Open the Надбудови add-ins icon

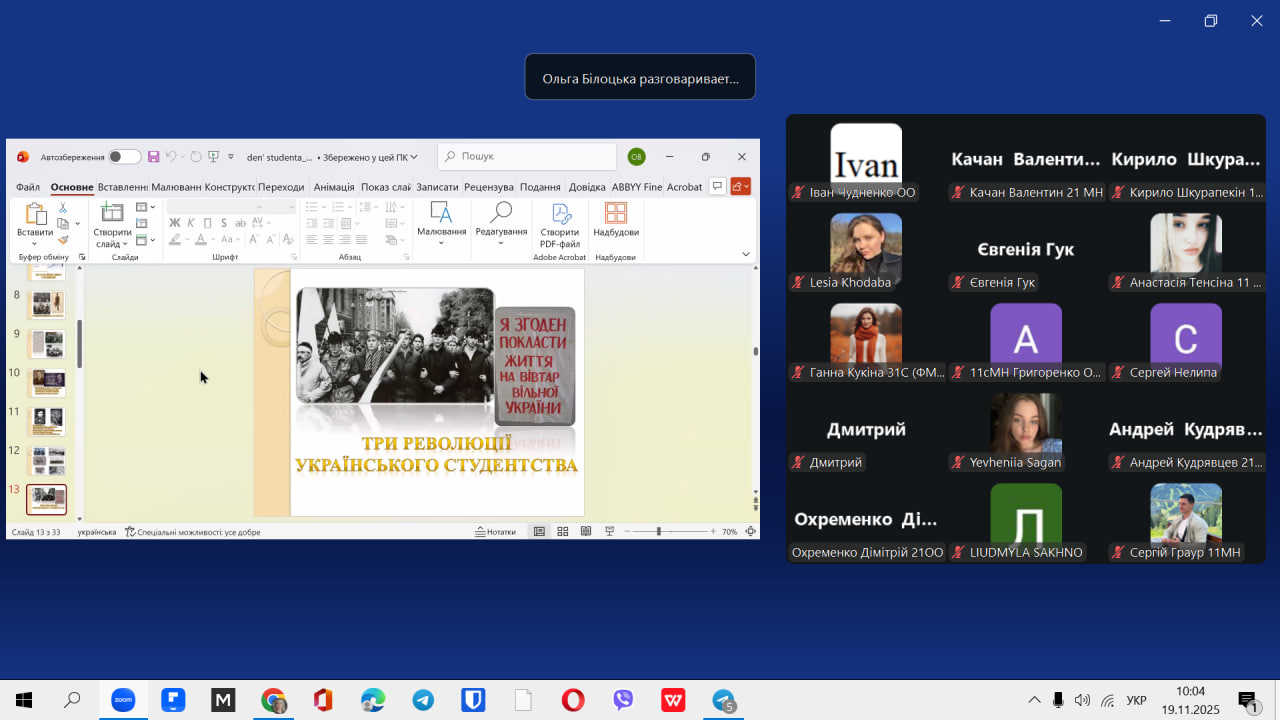615,218
